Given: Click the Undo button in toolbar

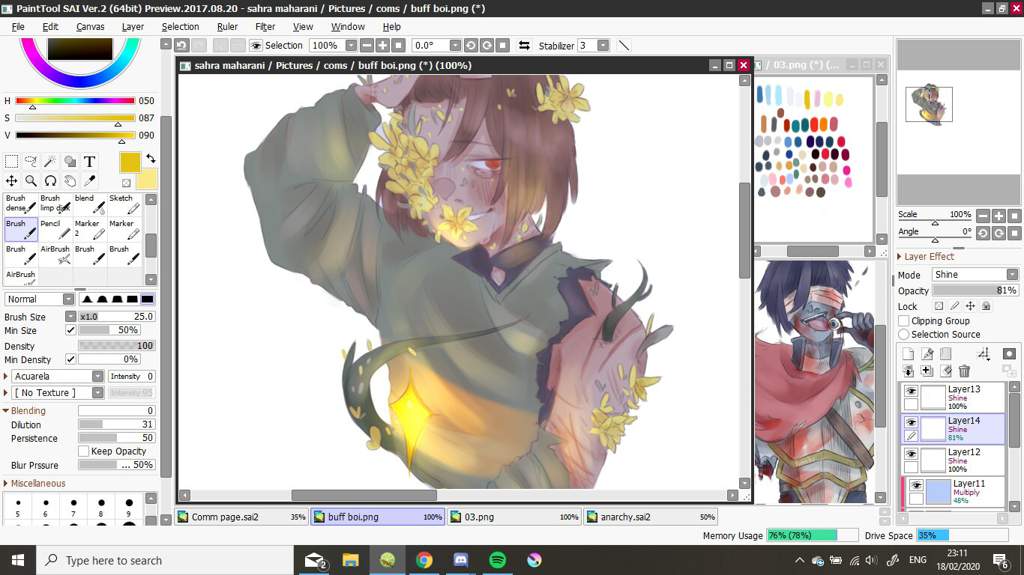Looking at the screenshot, I should (x=182, y=45).
